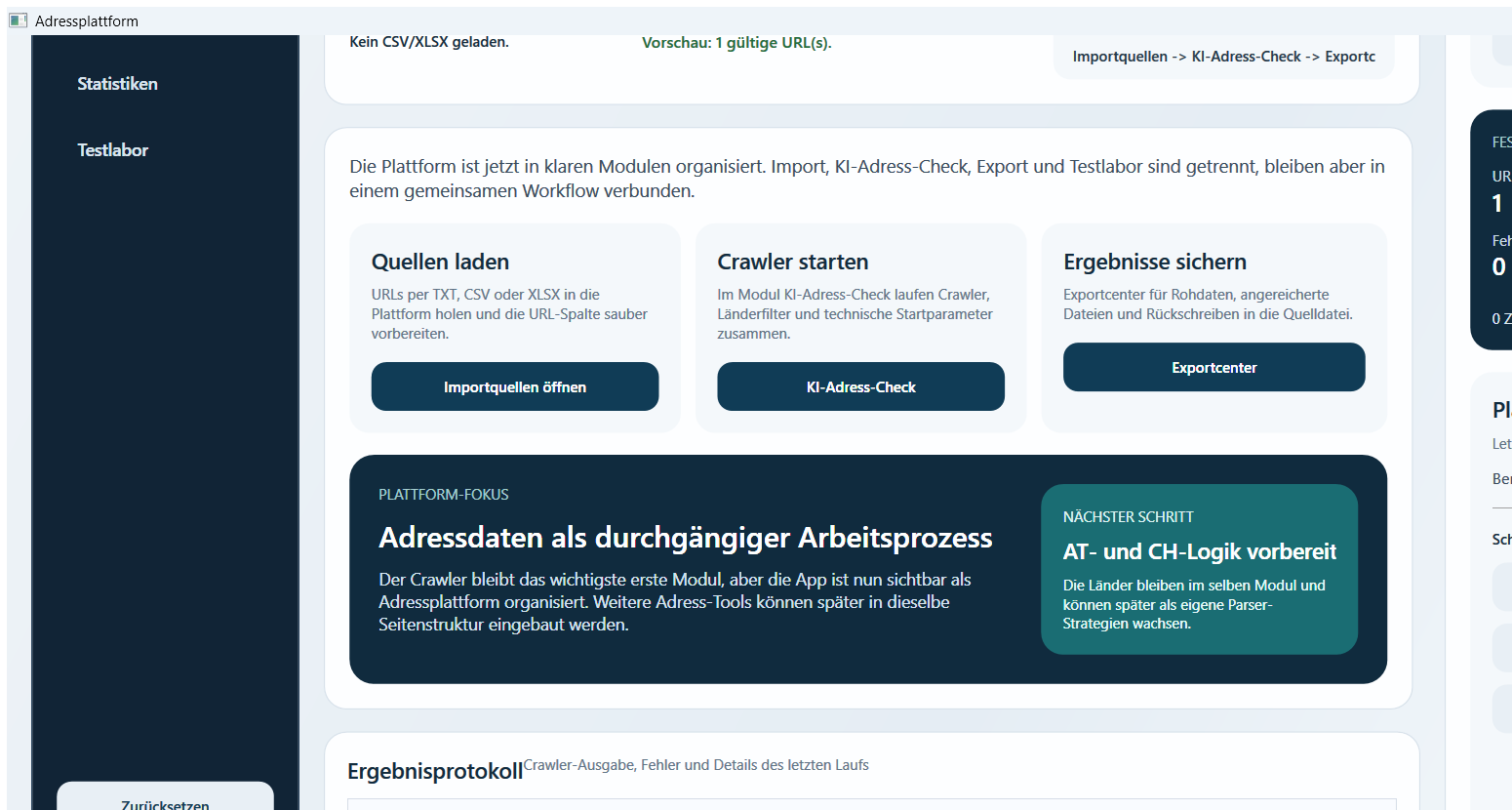The height and width of the screenshot is (810, 1512).
Task: Click the Zurücksetzen button in sidebar
Action: click(165, 797)
